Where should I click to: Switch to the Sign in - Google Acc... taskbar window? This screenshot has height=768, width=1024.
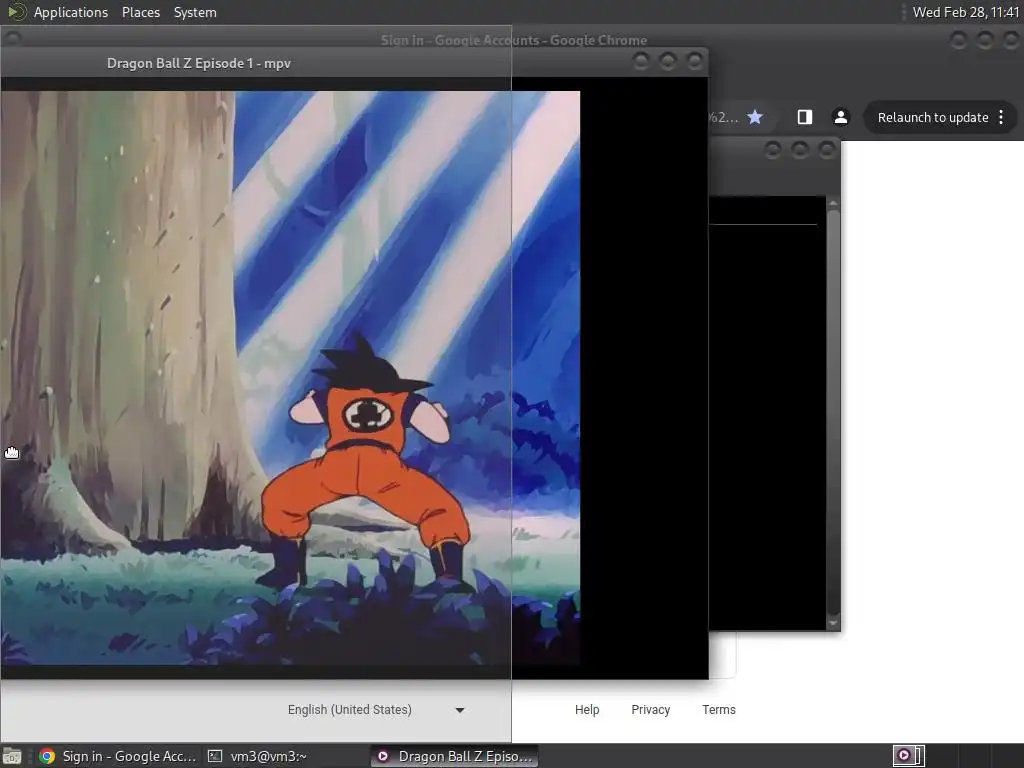(x=118, y=756)
